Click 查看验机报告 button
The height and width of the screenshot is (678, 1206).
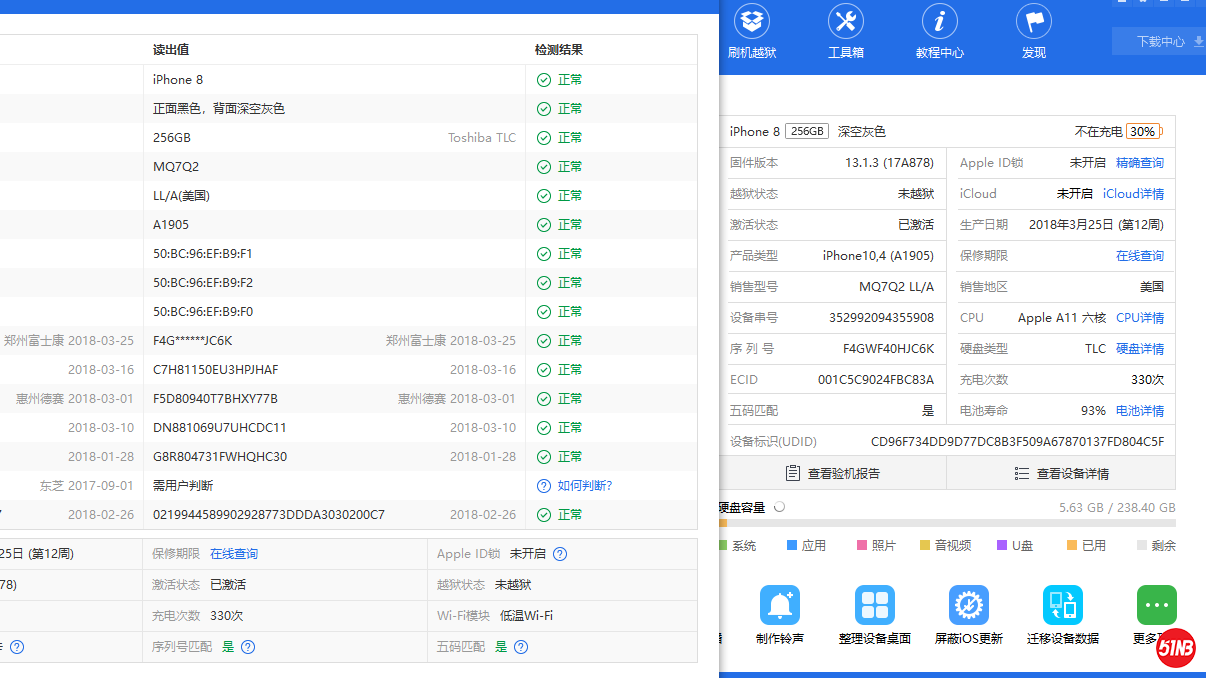point(832,473)
